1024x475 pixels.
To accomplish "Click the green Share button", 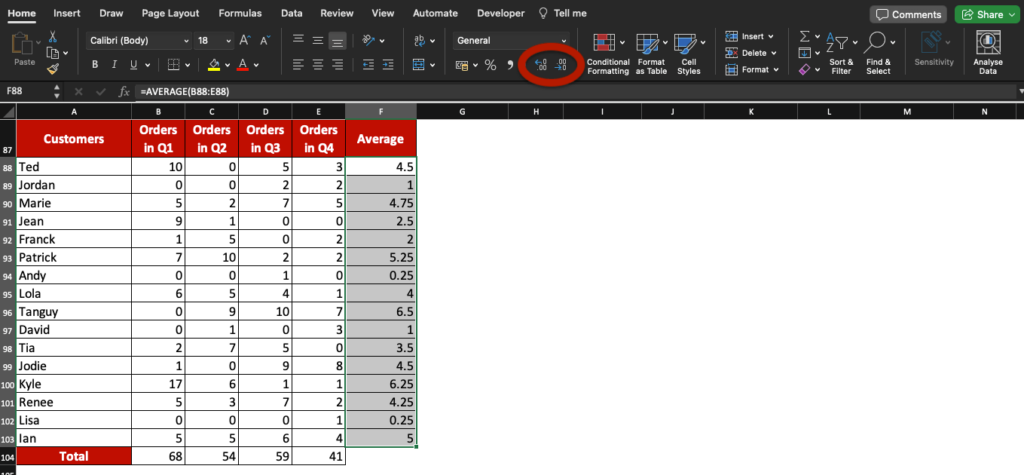I will 986,15.
